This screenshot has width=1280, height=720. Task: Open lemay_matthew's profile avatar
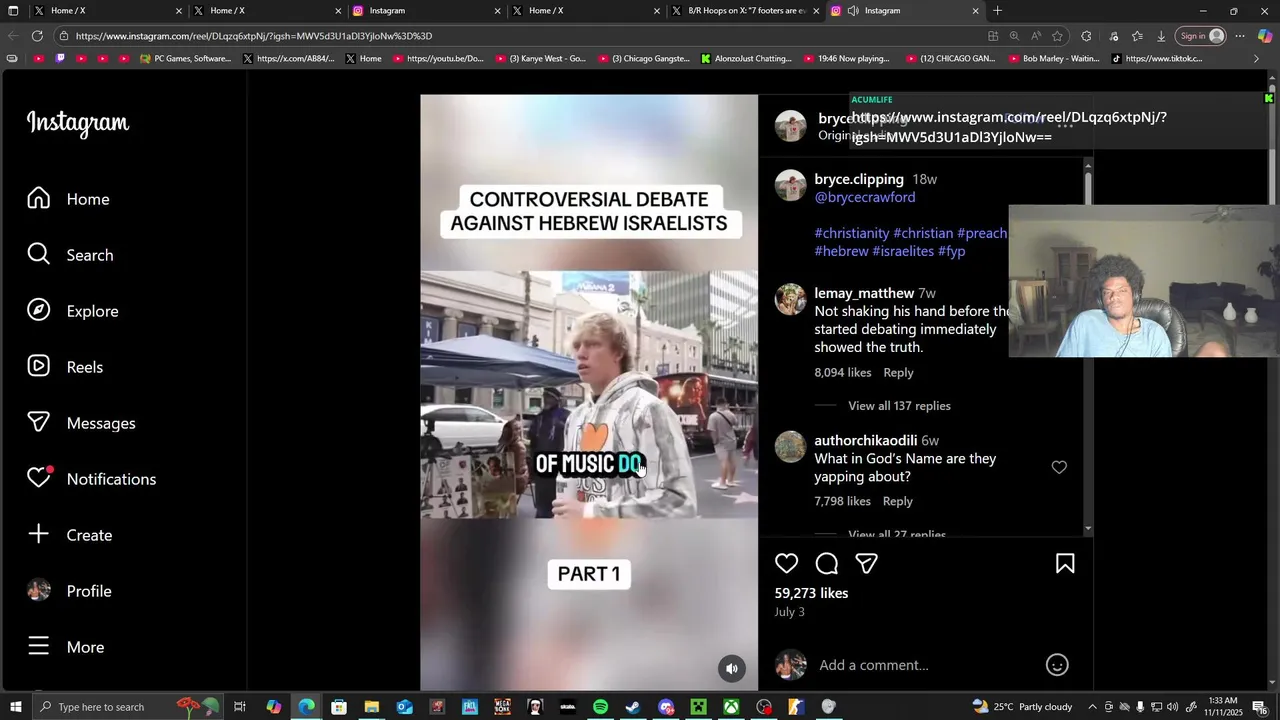pyautogui.click(x=790, y=299)
